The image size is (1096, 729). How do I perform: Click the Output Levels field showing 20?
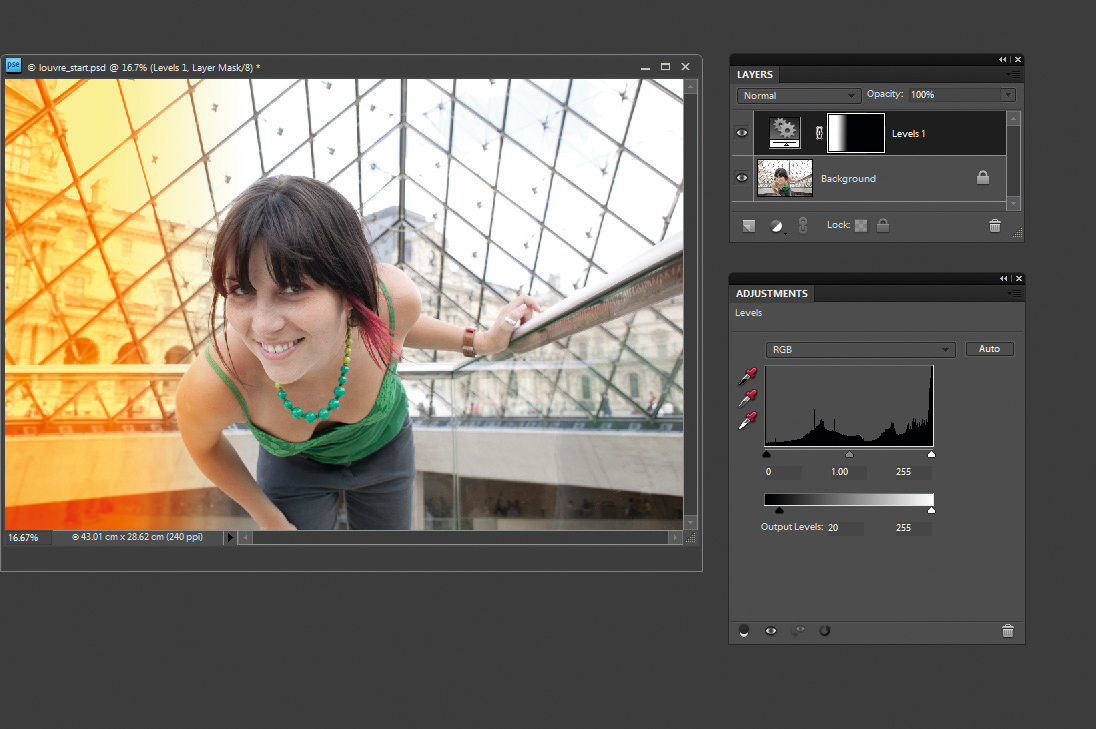(x=845, y=528)
